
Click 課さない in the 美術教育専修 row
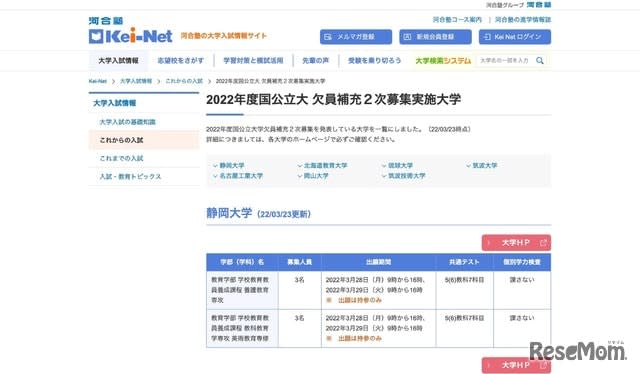pyautogui.click(x=522, y=318)
